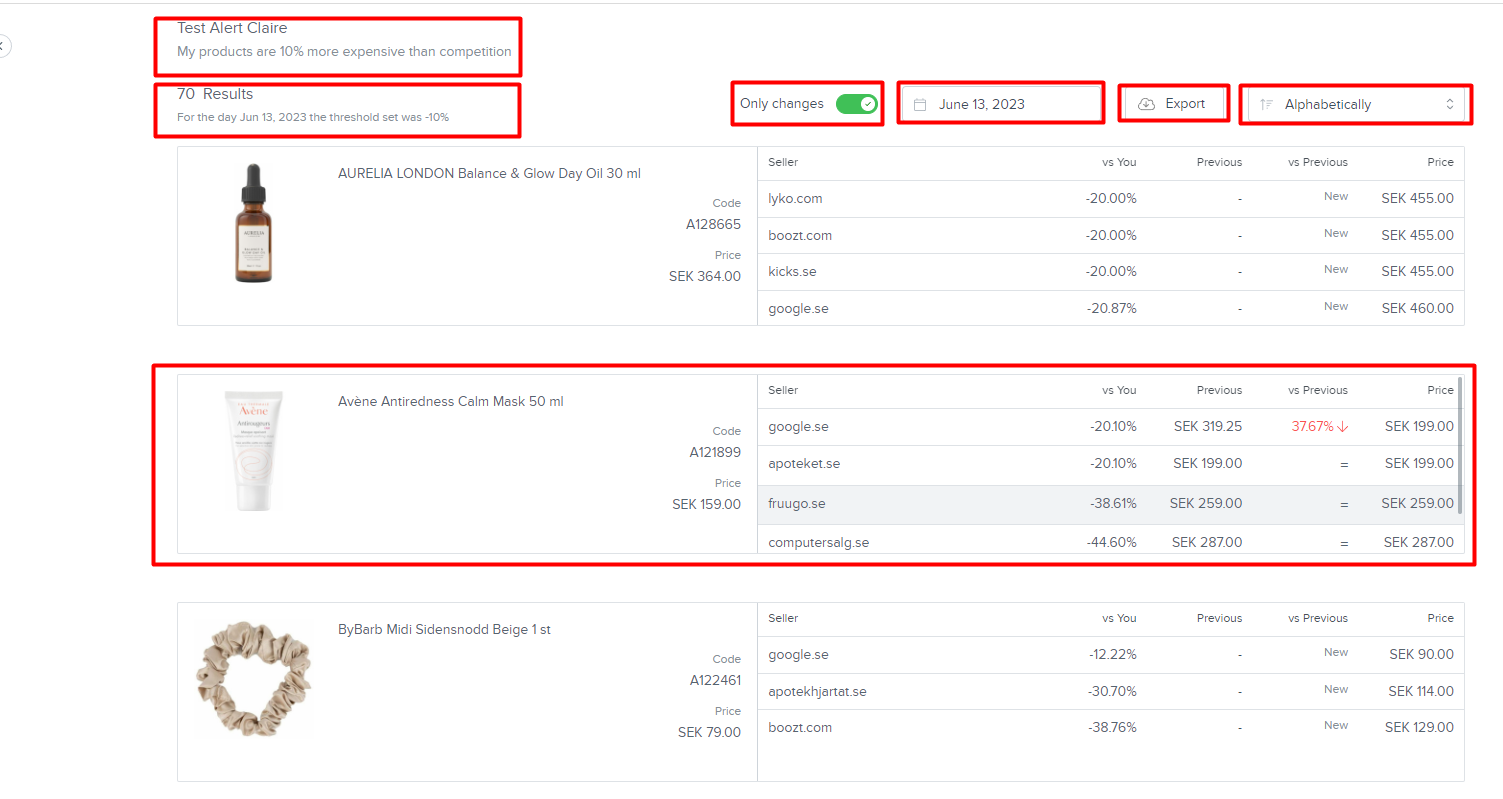The image size is (1503, 799).
Task: Open the computersalg.se seller link
Action: click(818, 543)
